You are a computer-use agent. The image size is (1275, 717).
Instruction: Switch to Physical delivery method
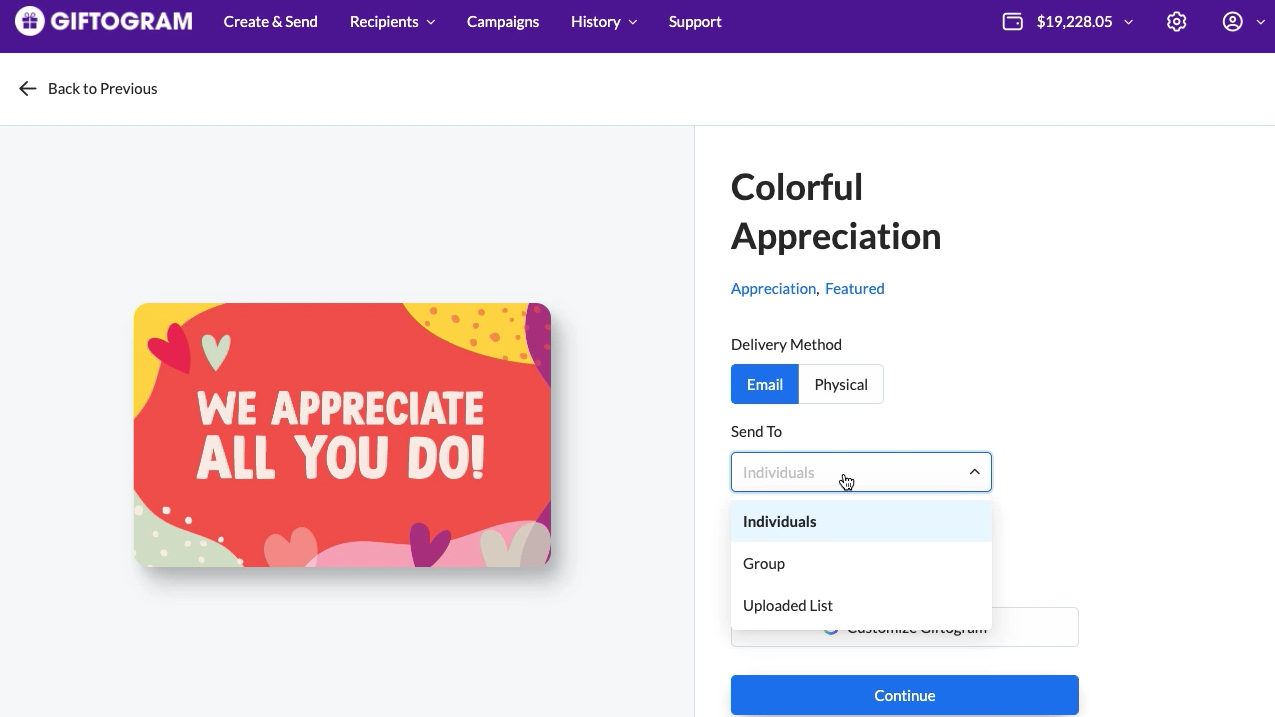[840, 385]
